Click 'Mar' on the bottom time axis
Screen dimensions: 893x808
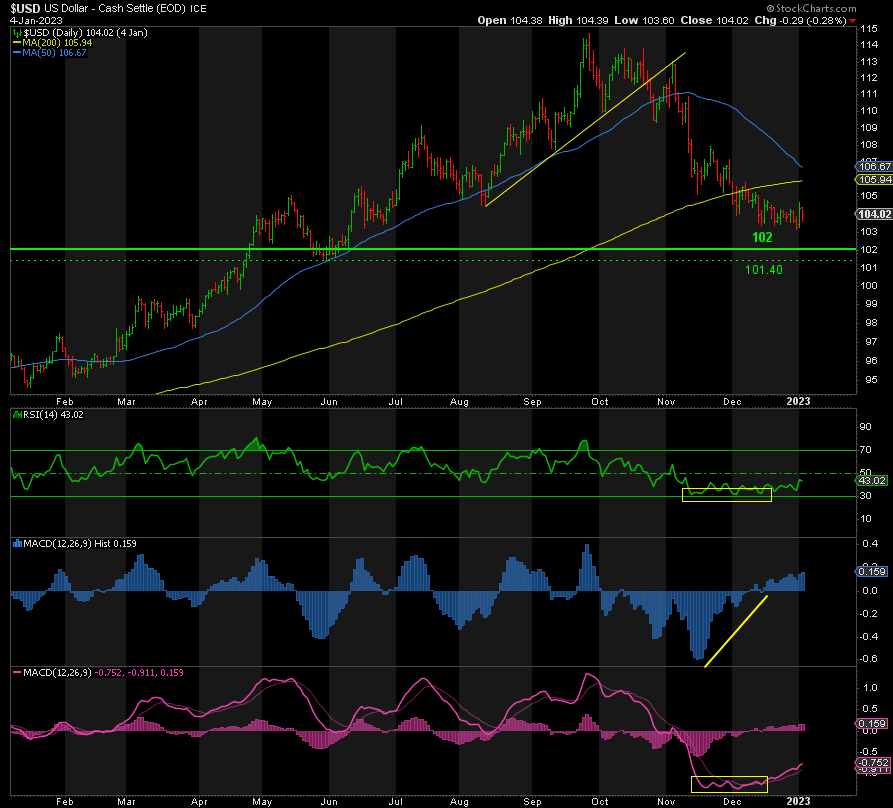(126, 802)
